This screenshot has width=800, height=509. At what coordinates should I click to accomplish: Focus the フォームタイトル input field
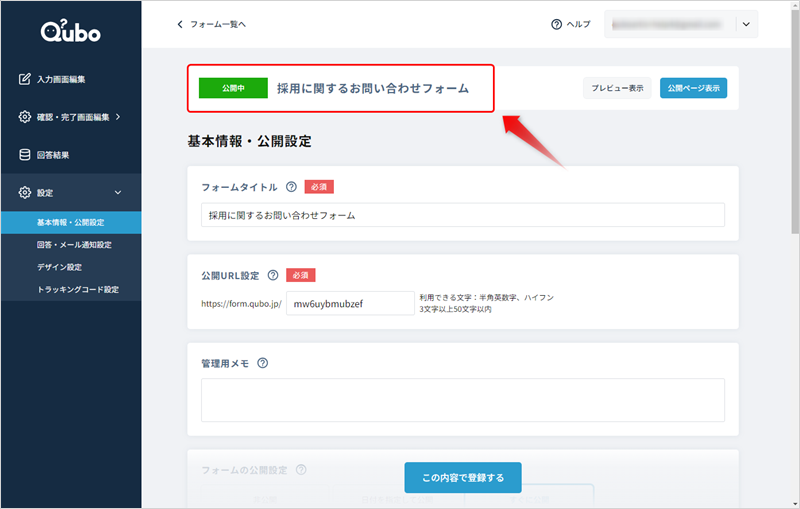(x=463, y=215)
